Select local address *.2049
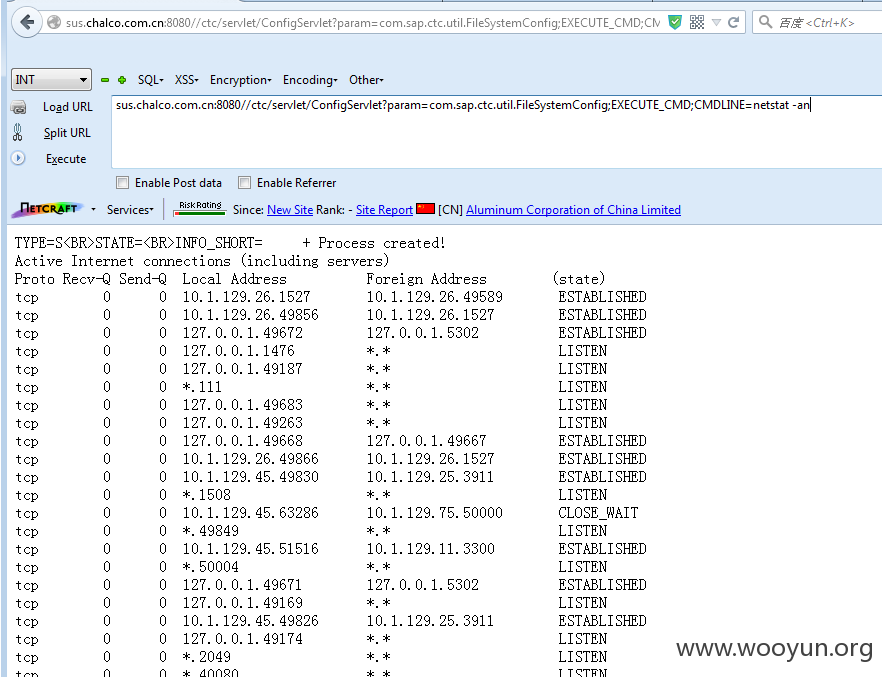Screen dimensions: 882x677 (x=206, y=657)
